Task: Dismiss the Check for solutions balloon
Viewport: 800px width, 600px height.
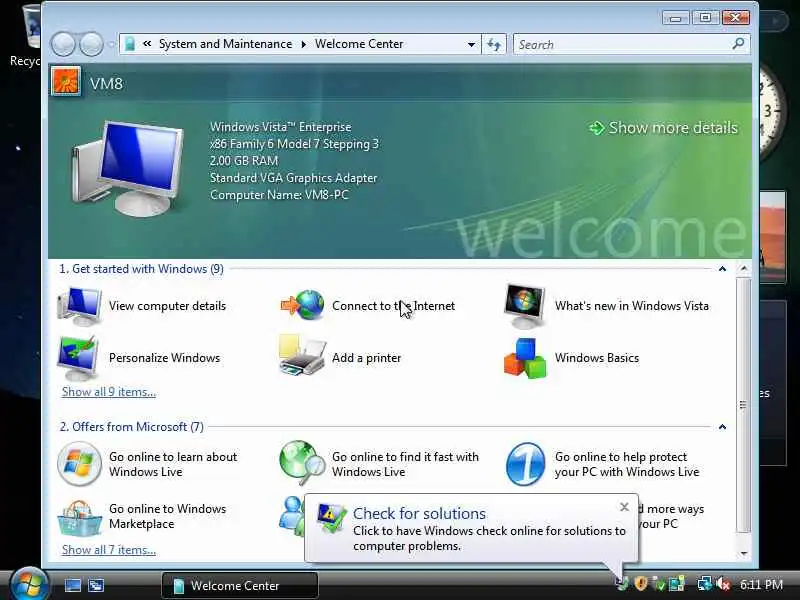Action: 624,507
